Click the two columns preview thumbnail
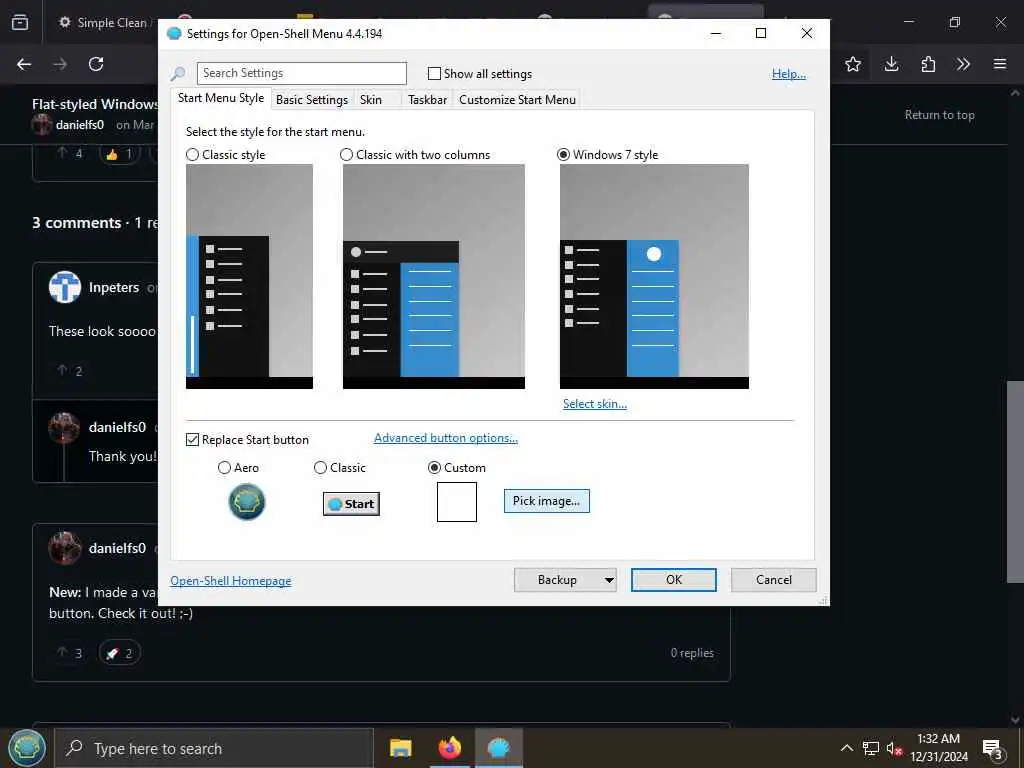Image resolution: width=1024 pixels, height=768 pixels. tap(434, 276)
